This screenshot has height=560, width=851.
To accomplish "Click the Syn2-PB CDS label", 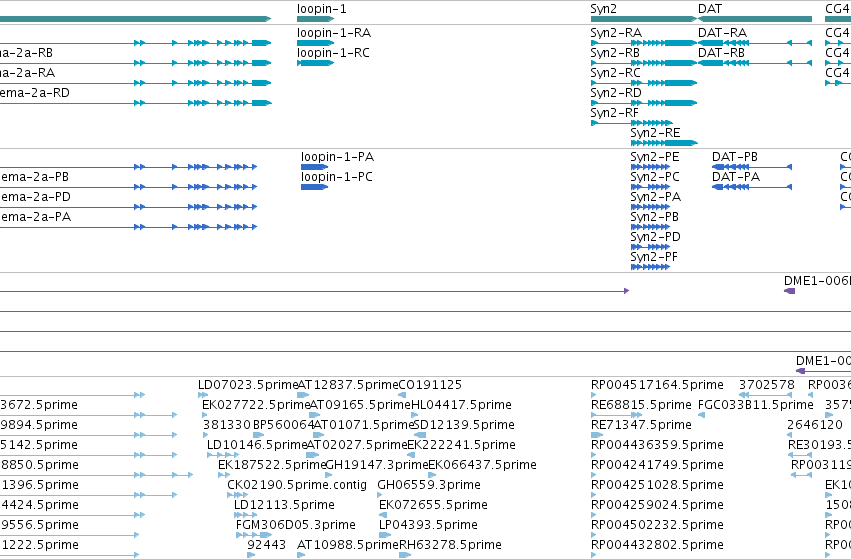I will [x=655, y=217].
